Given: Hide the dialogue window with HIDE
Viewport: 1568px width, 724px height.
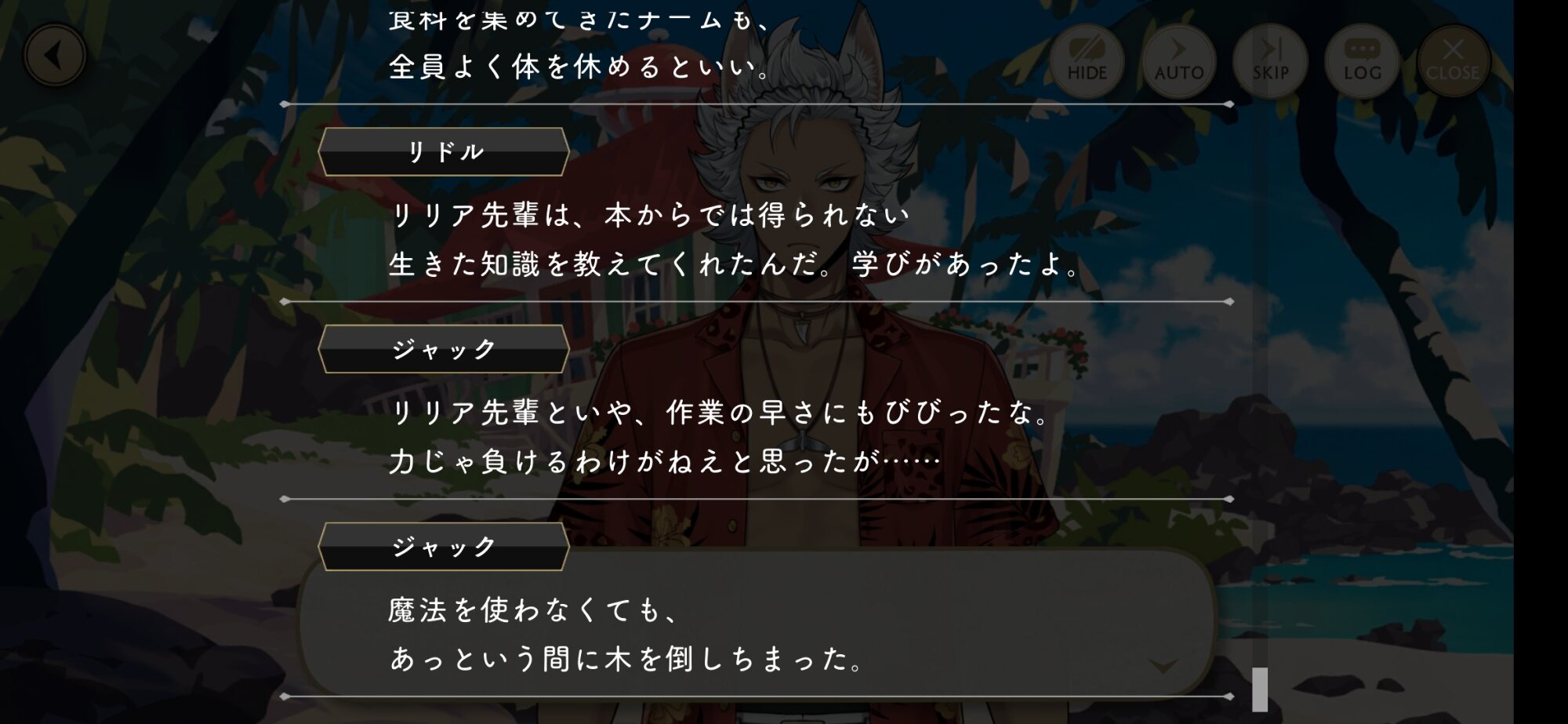Looking at the screenshot, I should (1087, 60).
